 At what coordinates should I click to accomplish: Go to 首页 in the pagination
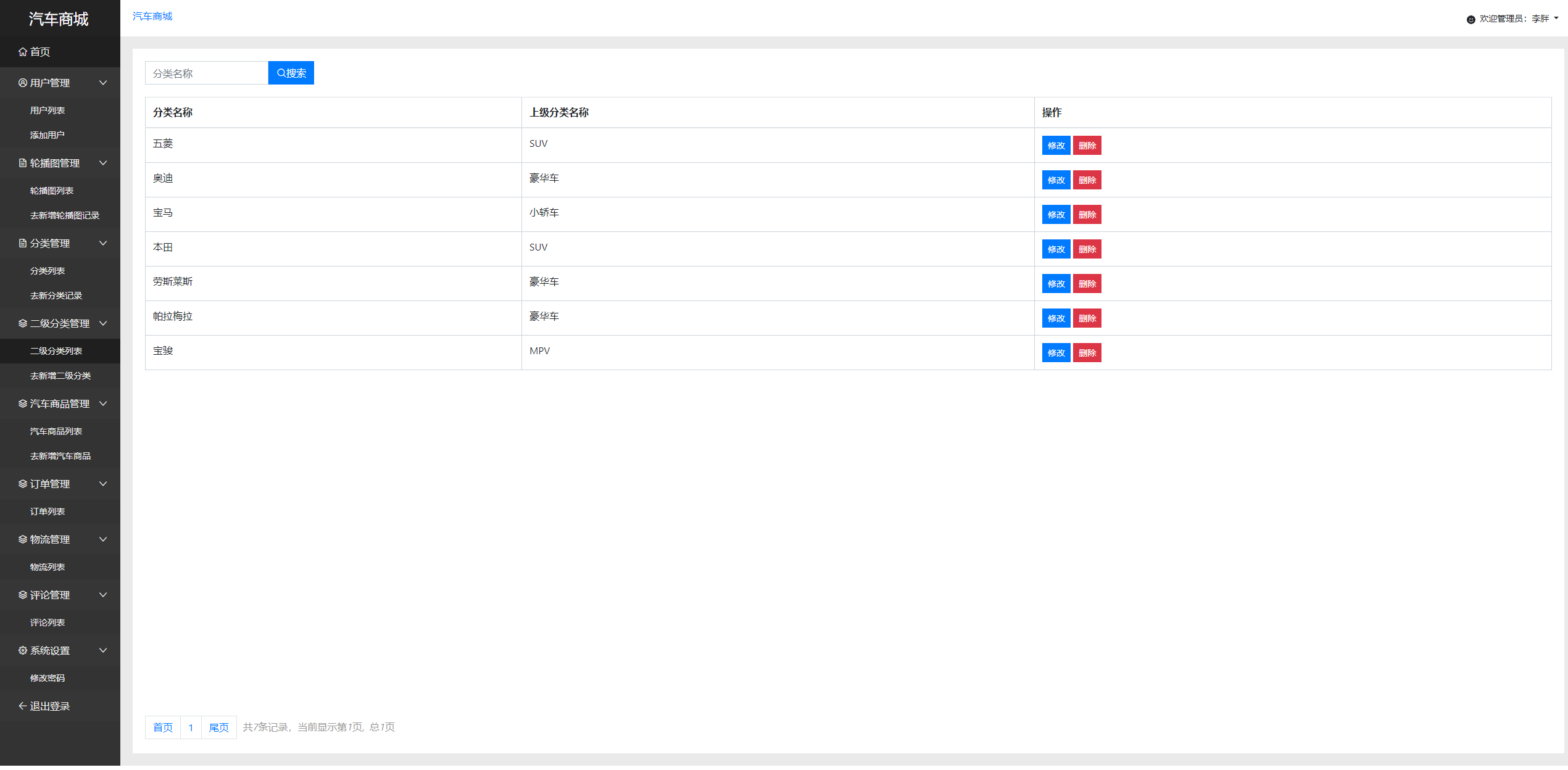163,727
